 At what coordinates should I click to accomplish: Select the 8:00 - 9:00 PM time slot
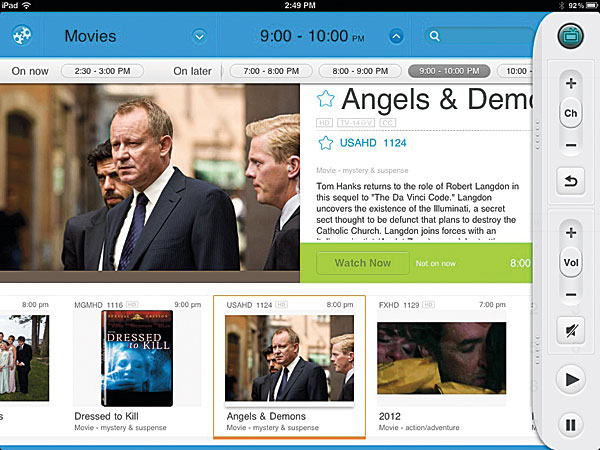click(360, 71)
